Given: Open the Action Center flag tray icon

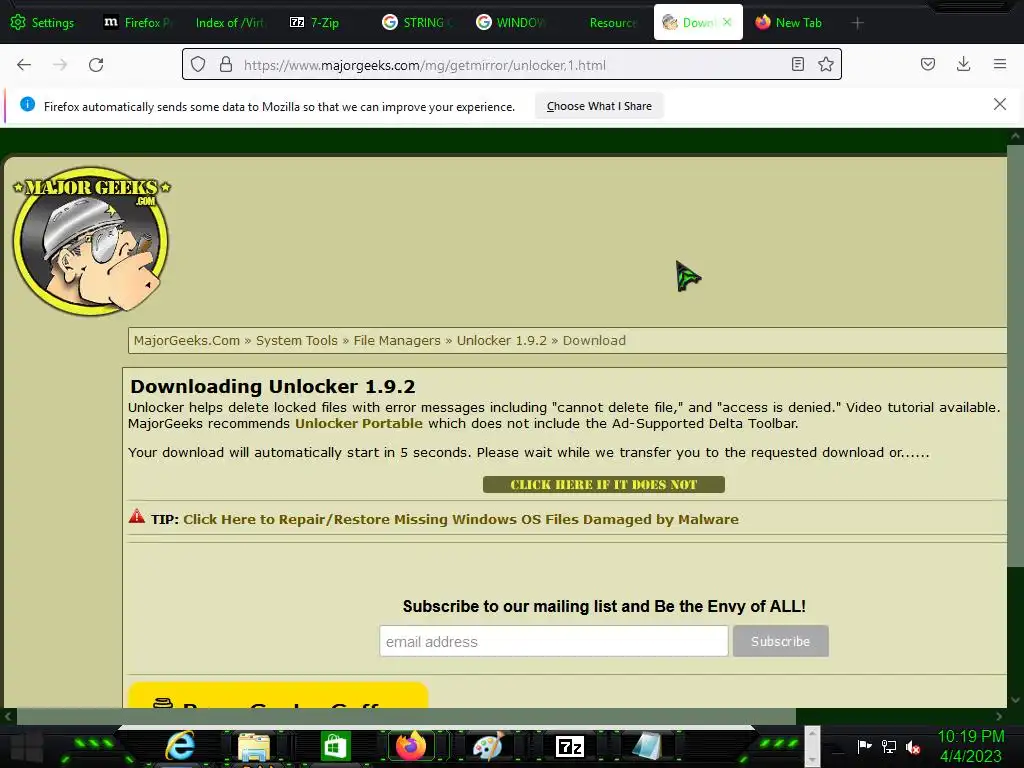Looking at the screenshot, I should 864,746.
